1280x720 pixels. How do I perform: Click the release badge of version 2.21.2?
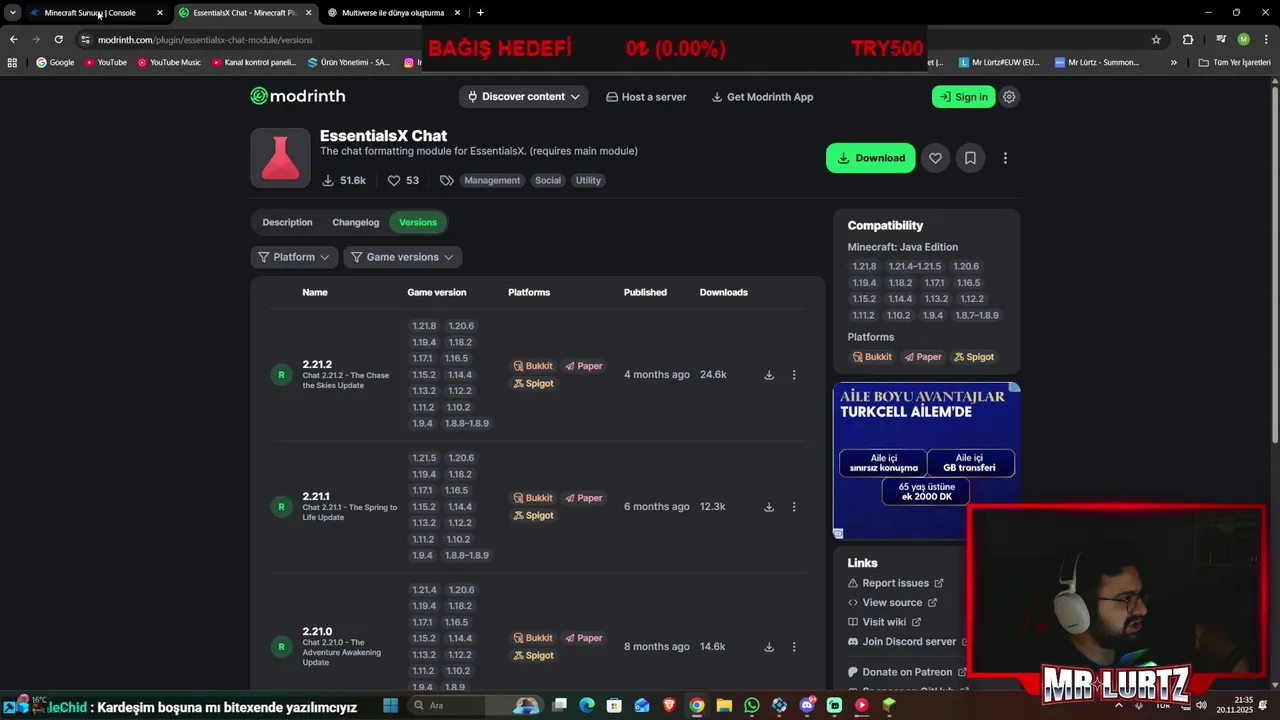281,375
